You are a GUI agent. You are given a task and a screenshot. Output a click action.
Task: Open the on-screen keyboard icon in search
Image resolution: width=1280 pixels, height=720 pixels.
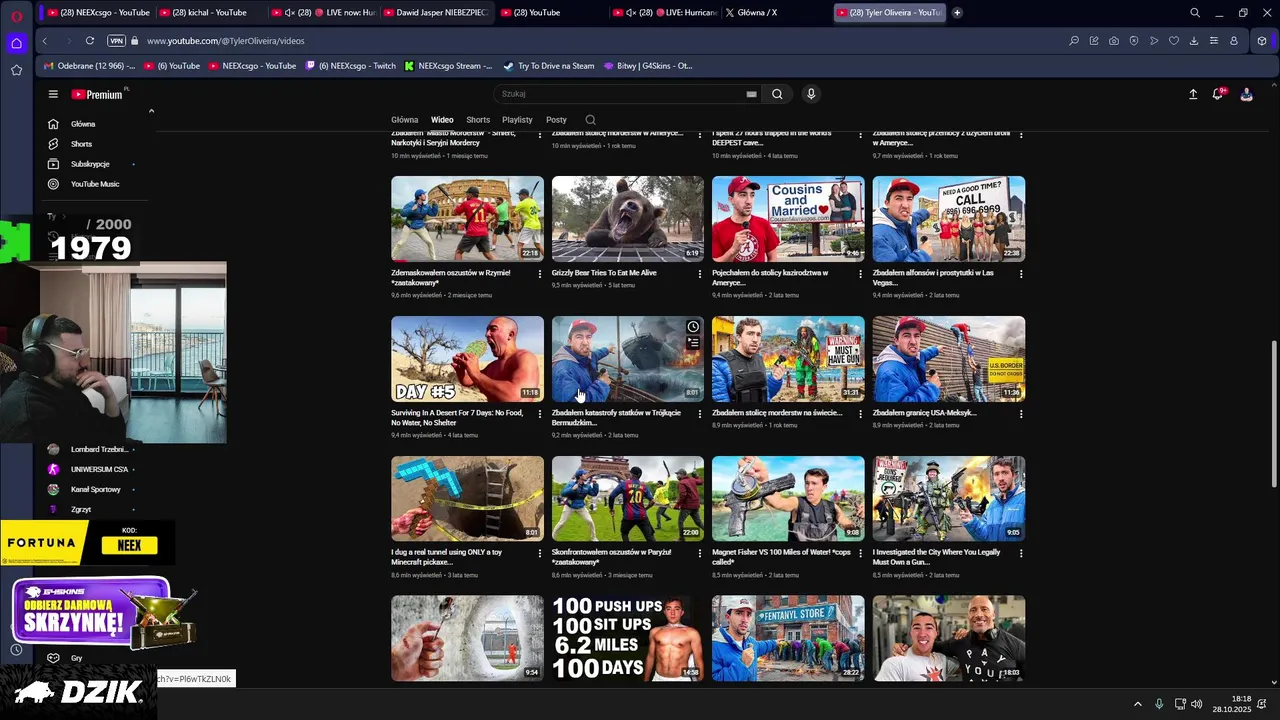point(751,94)
